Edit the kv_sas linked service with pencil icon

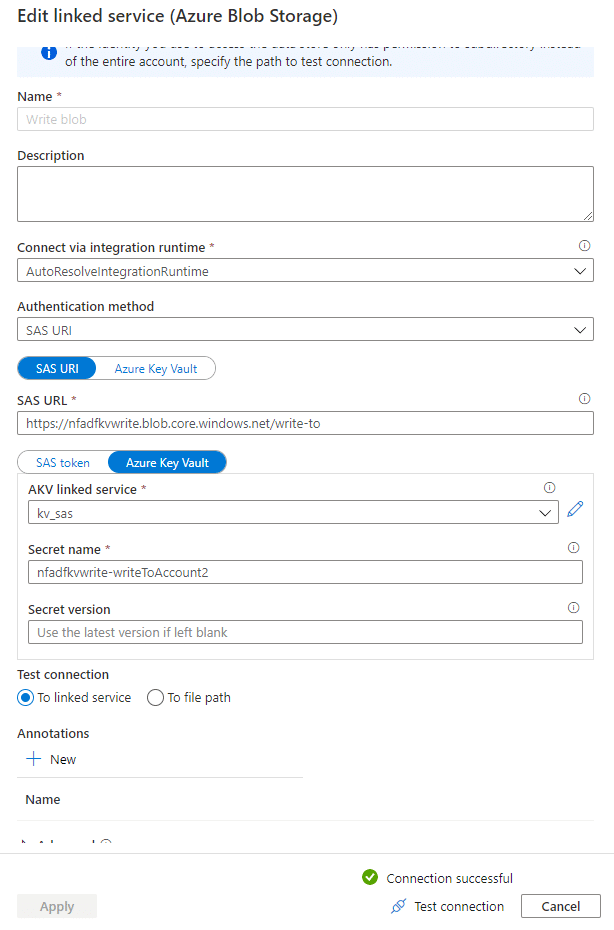point(575,509)
